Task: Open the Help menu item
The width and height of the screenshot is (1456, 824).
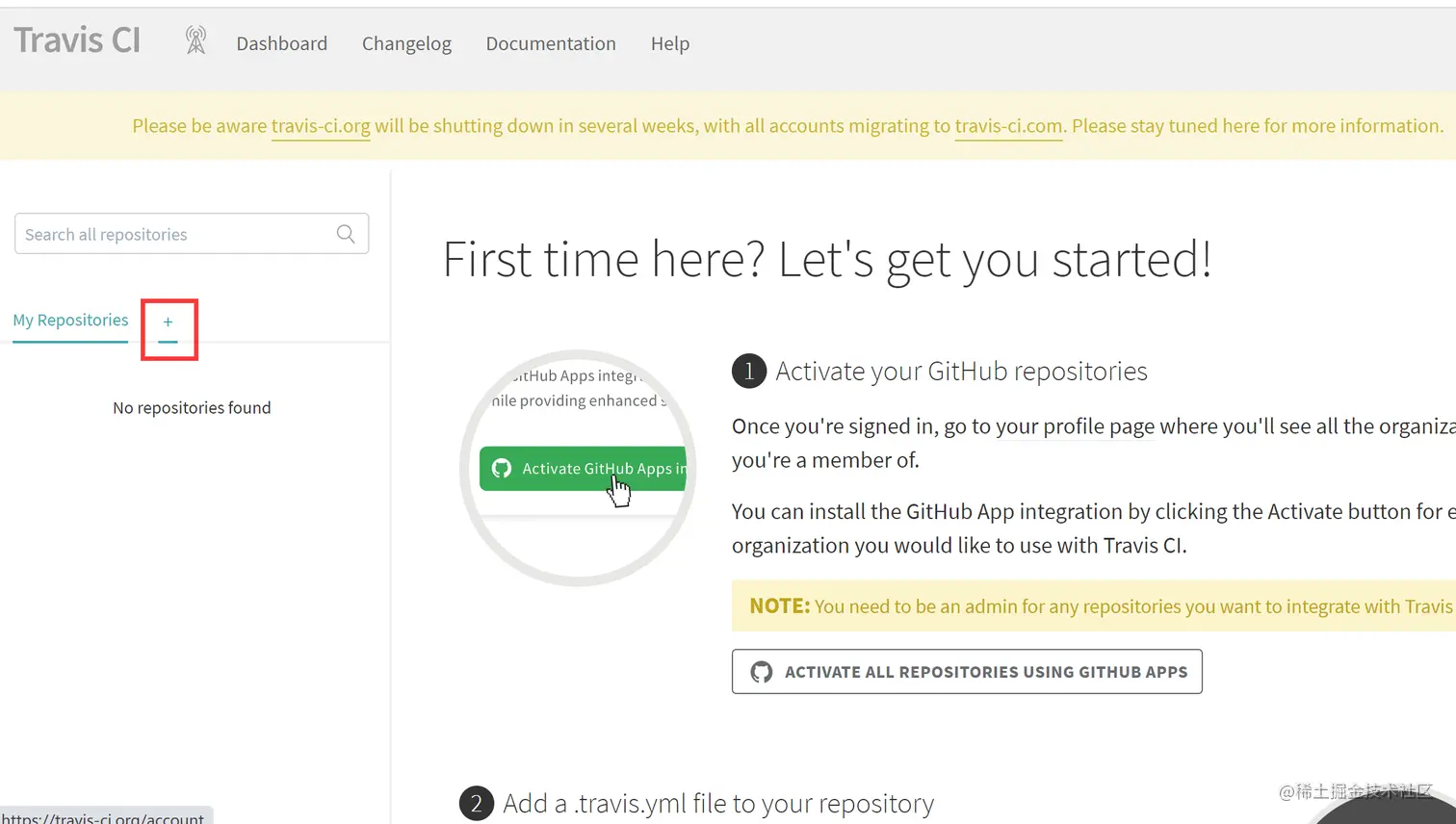Action: pos(670,43)
